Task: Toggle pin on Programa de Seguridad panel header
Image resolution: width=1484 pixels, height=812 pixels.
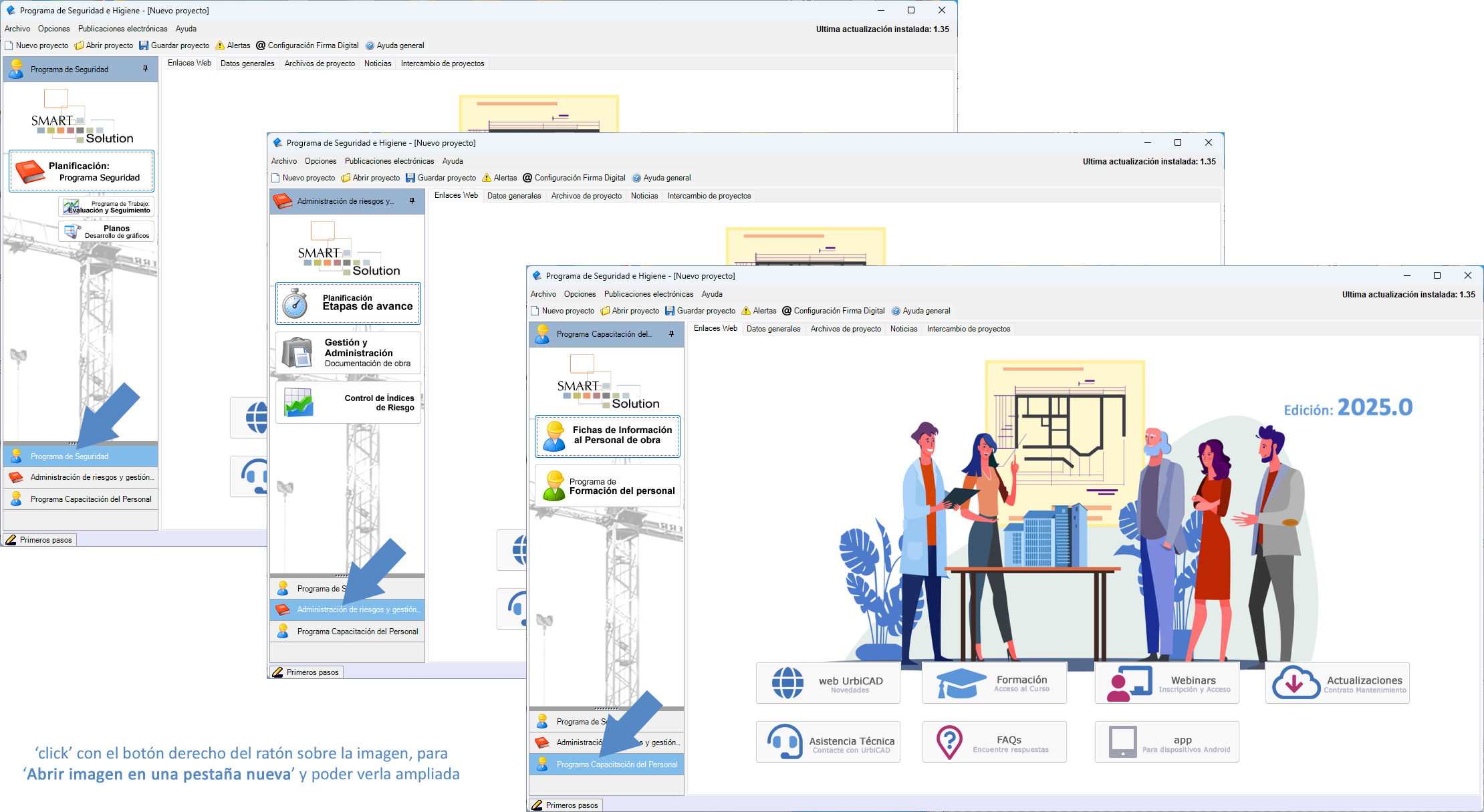Action: coord(146,69)
